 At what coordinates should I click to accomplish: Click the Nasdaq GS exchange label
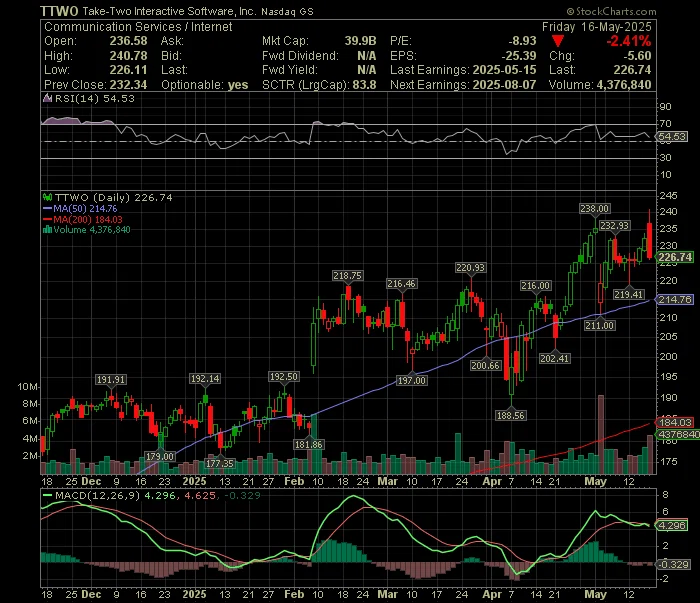[x=287, y=12]
